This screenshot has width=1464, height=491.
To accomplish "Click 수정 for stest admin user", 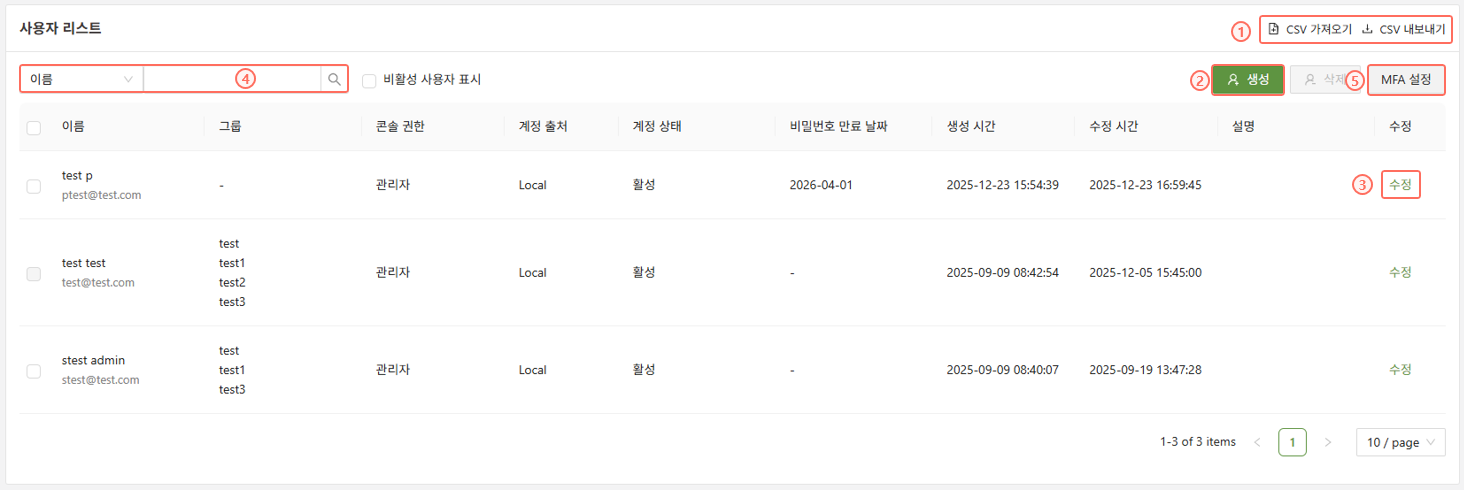I will (x=1400, y=369).
